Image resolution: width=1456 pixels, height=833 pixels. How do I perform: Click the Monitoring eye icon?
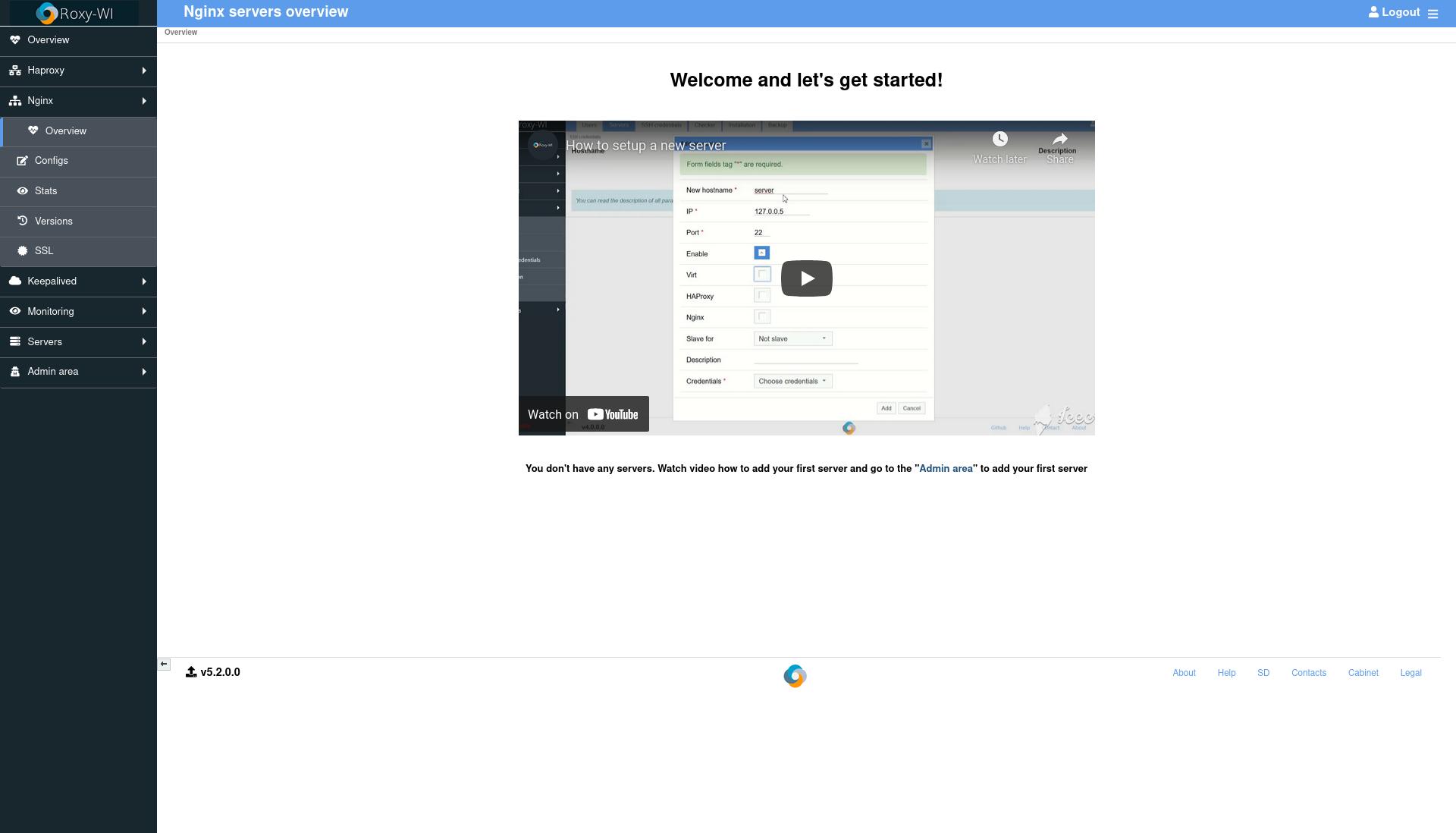(x=15, y=312)
